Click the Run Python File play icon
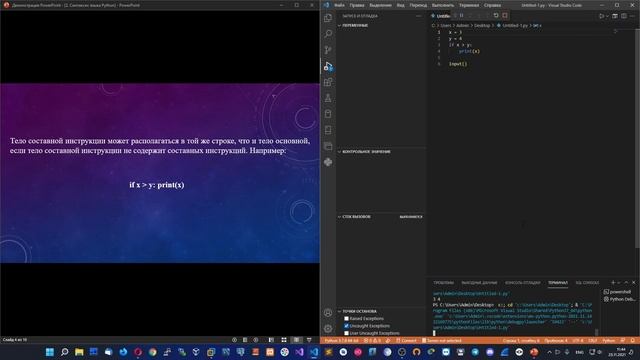Screen dimensions: 640x360 601,16
